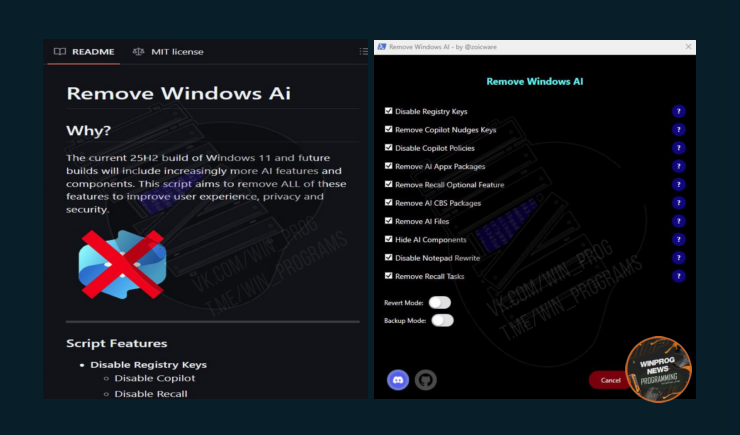Open the GitHub link icon

click(x=426, y=380)
